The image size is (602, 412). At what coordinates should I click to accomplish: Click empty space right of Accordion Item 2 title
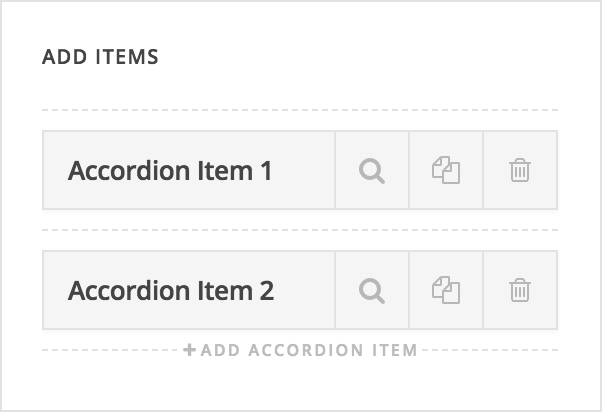pos(304,290)
